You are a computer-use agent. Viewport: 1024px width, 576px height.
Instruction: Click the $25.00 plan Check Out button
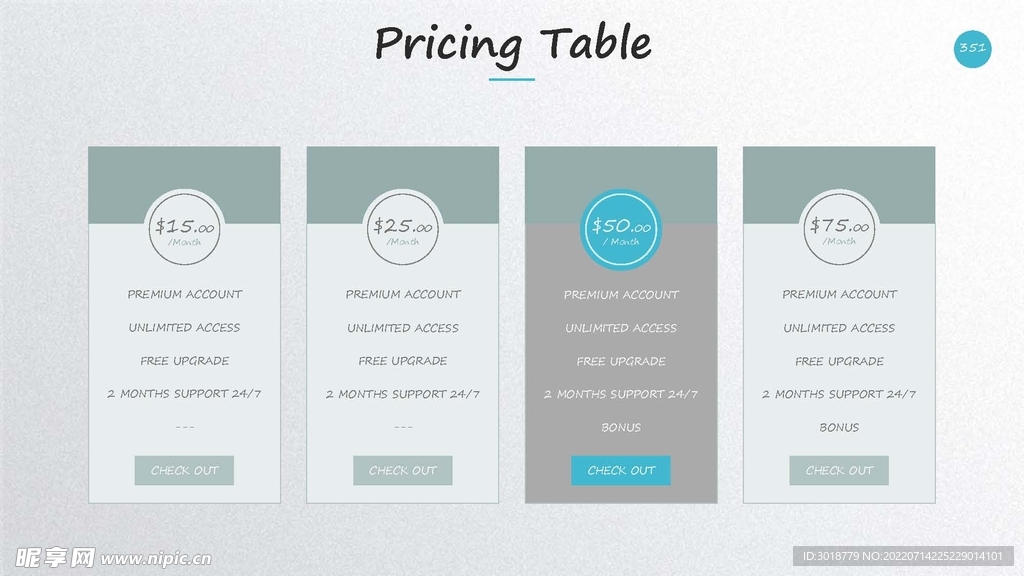[402, 470]
